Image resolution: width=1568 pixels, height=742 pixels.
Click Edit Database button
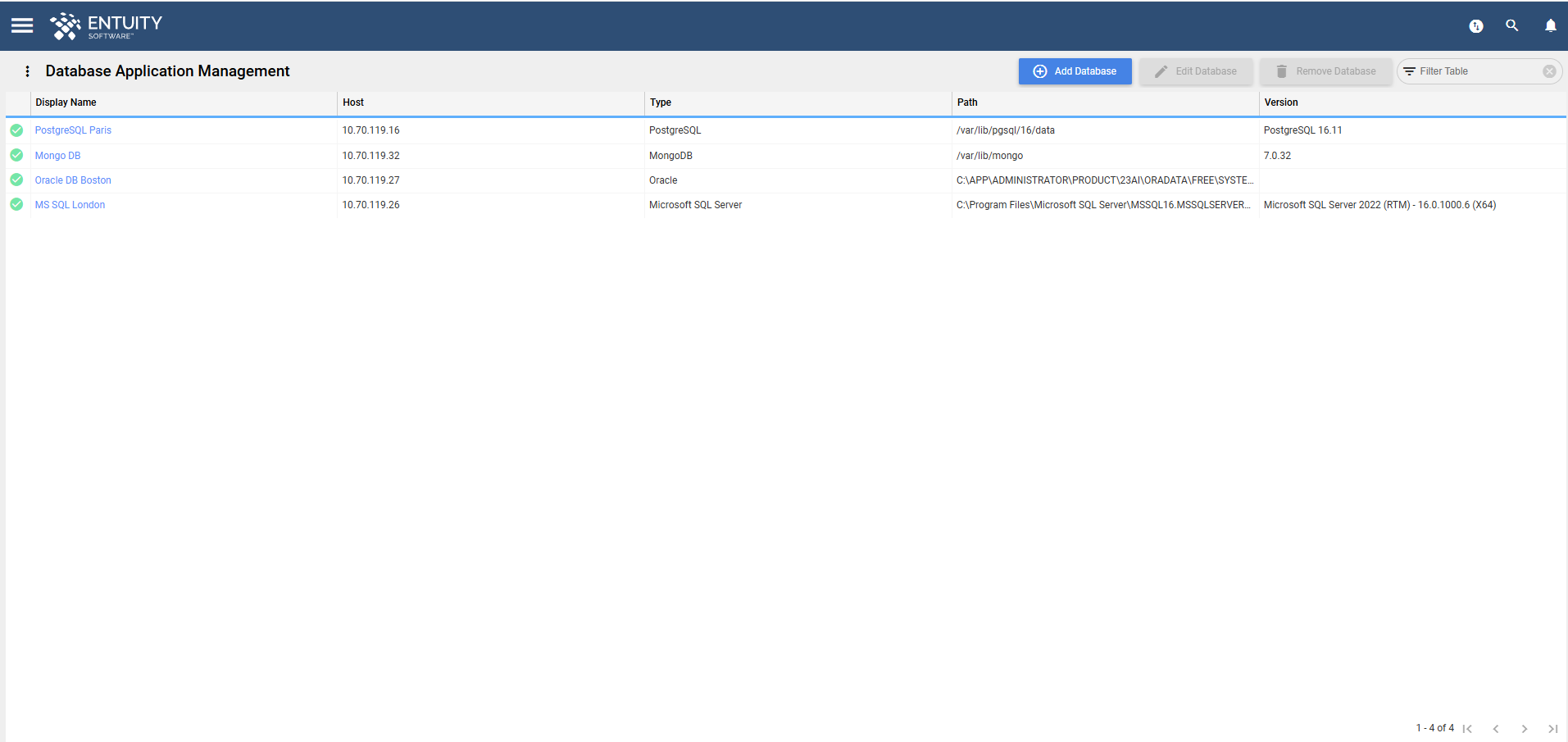[x=1196, y=71]
